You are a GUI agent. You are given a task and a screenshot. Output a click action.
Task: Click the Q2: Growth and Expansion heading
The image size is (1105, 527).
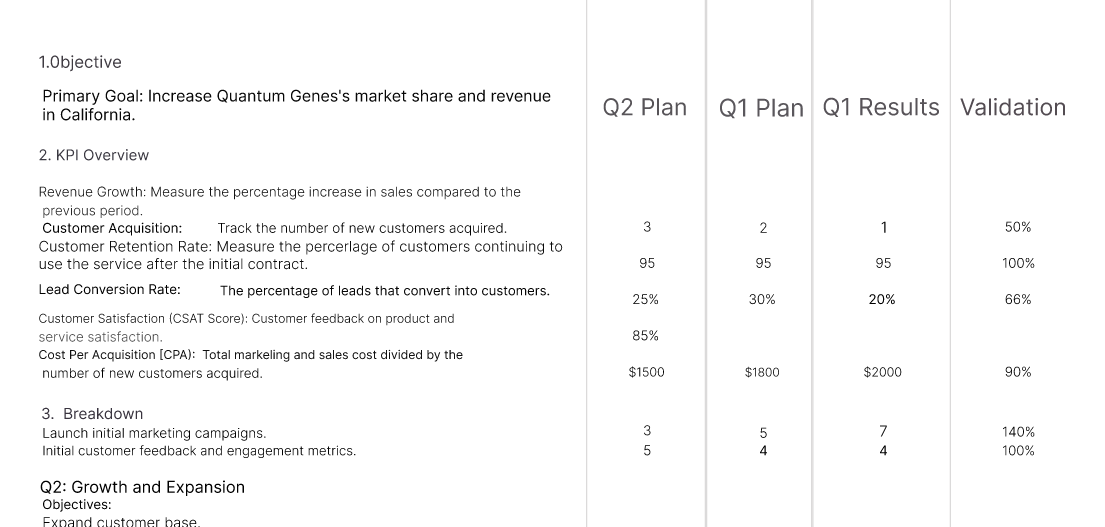[x=142, y=487]
